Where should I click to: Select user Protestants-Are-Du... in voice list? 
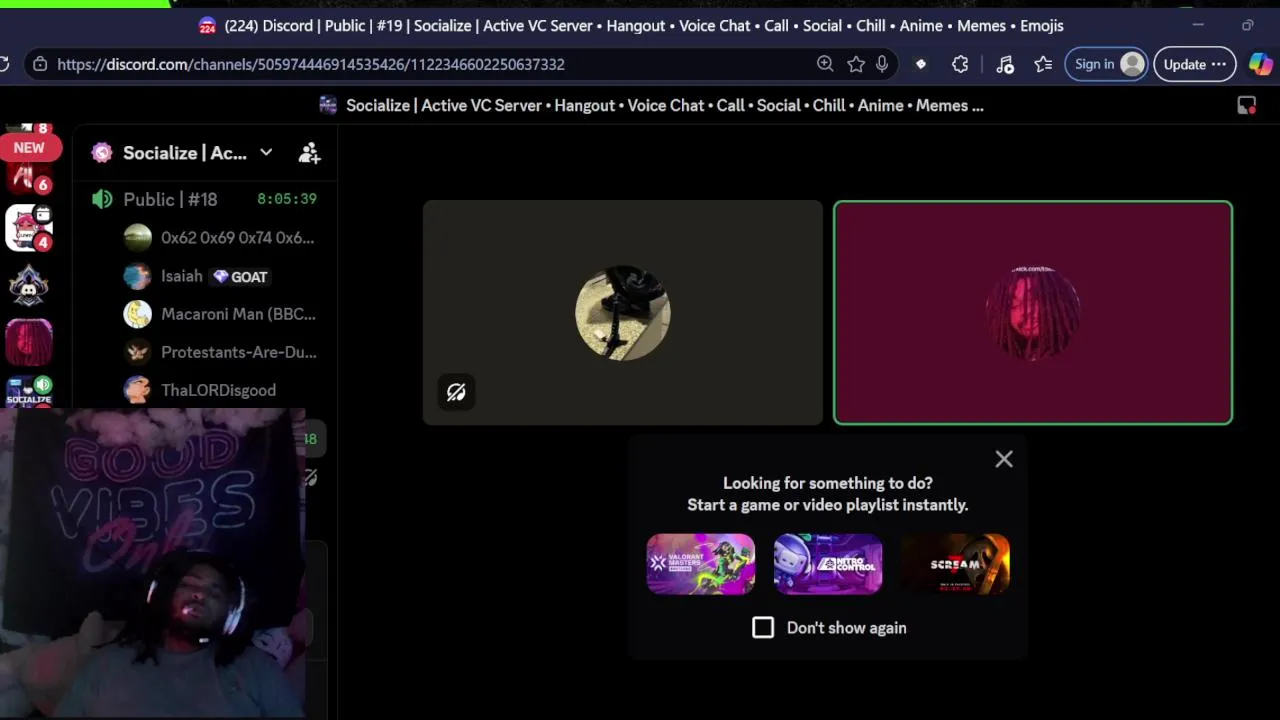pos(218,352)
